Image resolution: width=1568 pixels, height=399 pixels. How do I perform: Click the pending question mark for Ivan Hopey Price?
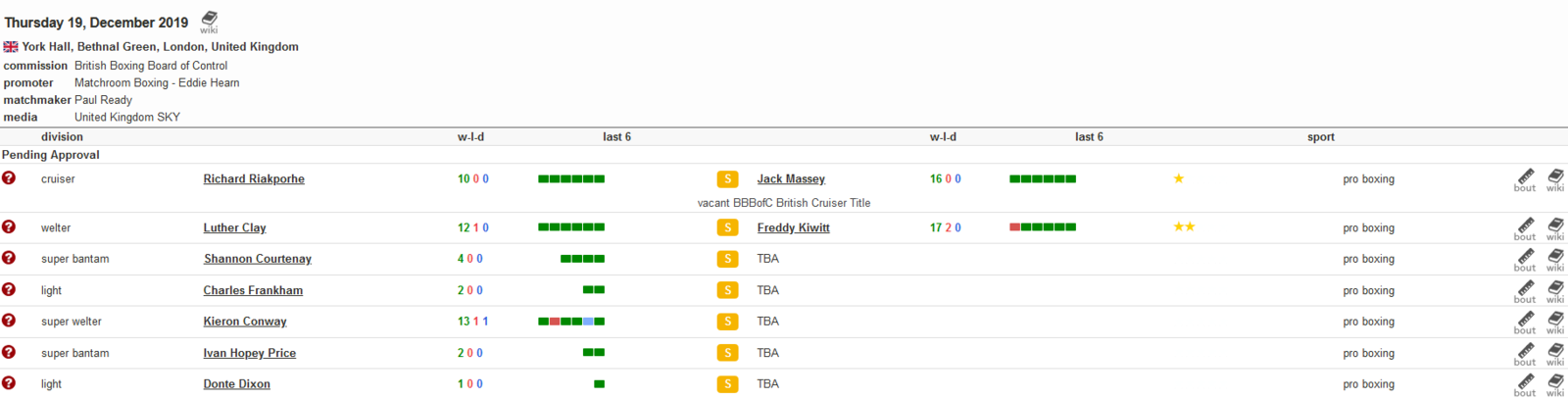9,352
